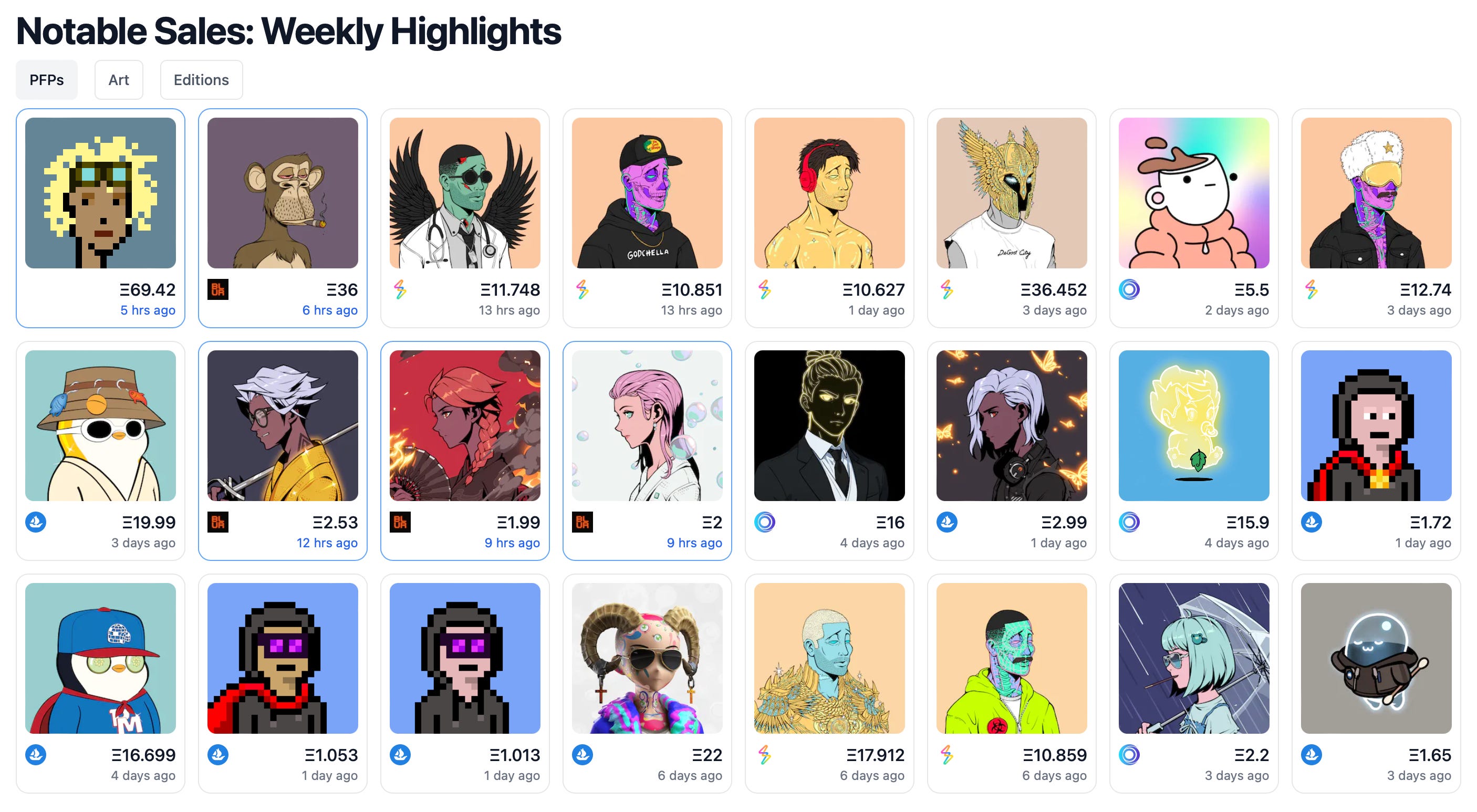Switch to the Editions tab
Viewport: 1477px width, 812px height.
(x=201, y=80)
